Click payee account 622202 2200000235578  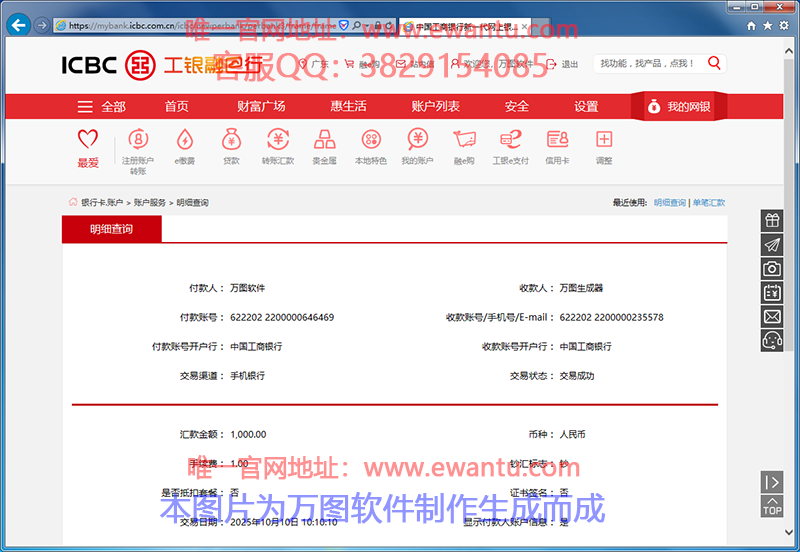coord(612,317)
